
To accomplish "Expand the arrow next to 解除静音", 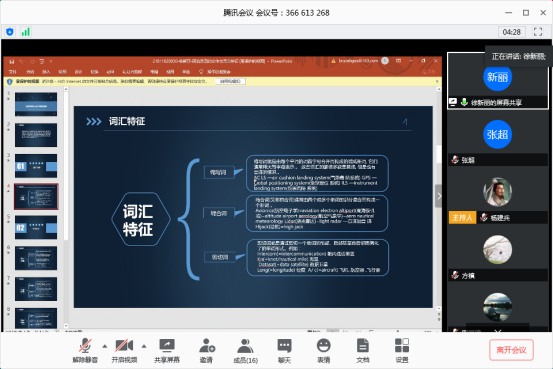I will coord(105,346).
